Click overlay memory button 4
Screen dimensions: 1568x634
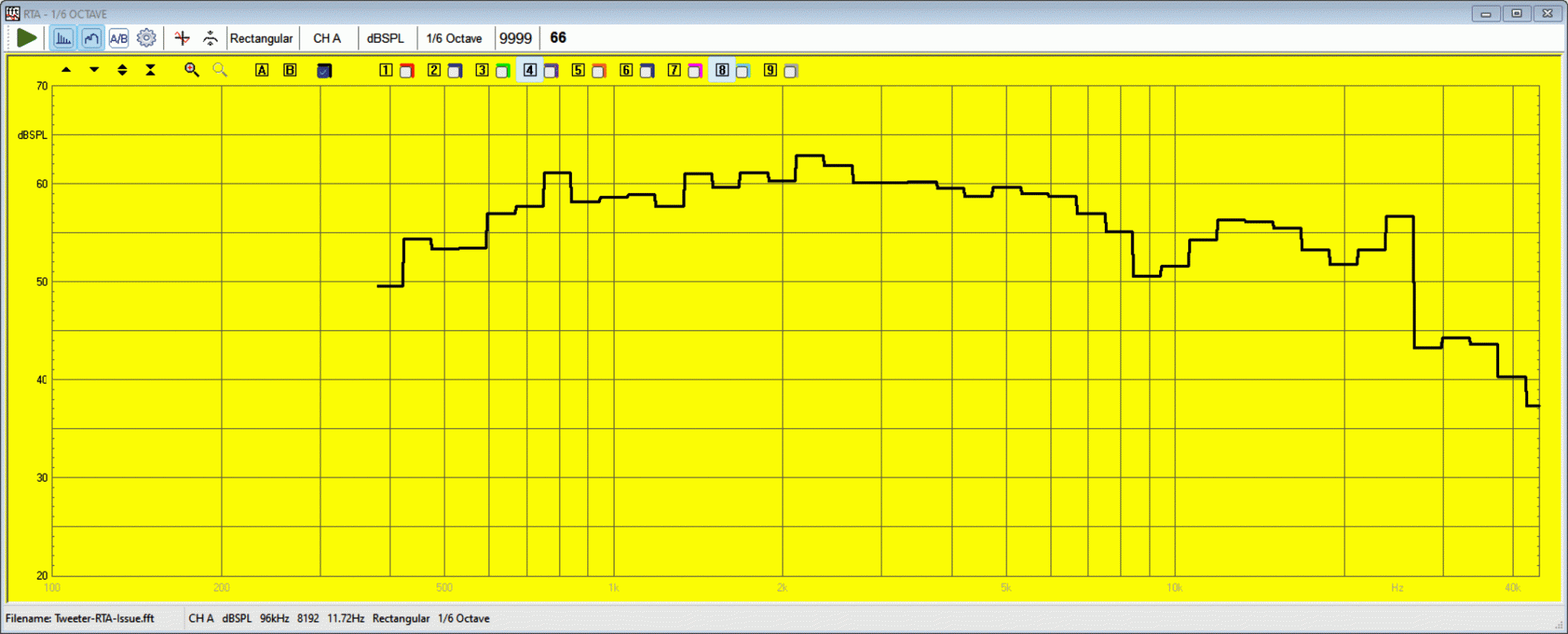(x=530, y=70)
